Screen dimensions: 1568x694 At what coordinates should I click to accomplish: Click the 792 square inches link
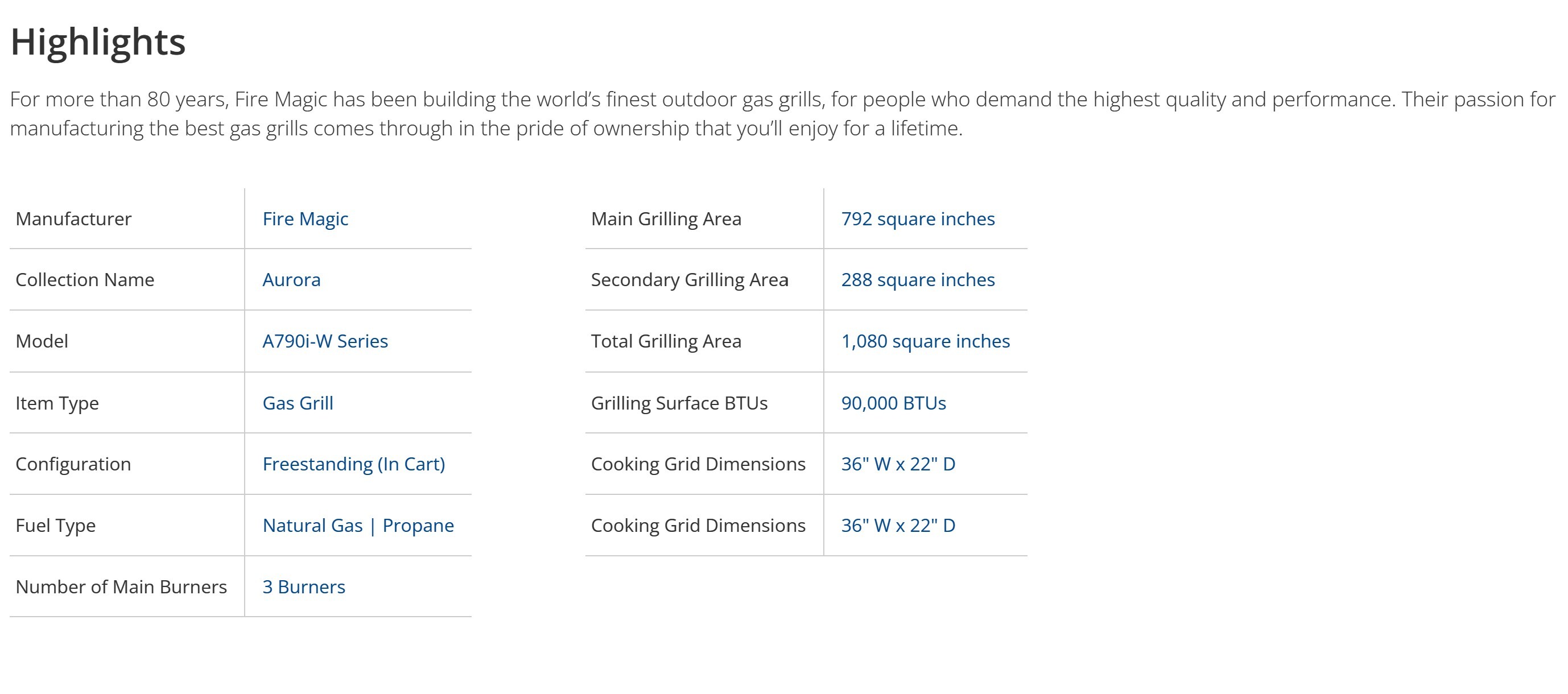pos(917,218)
